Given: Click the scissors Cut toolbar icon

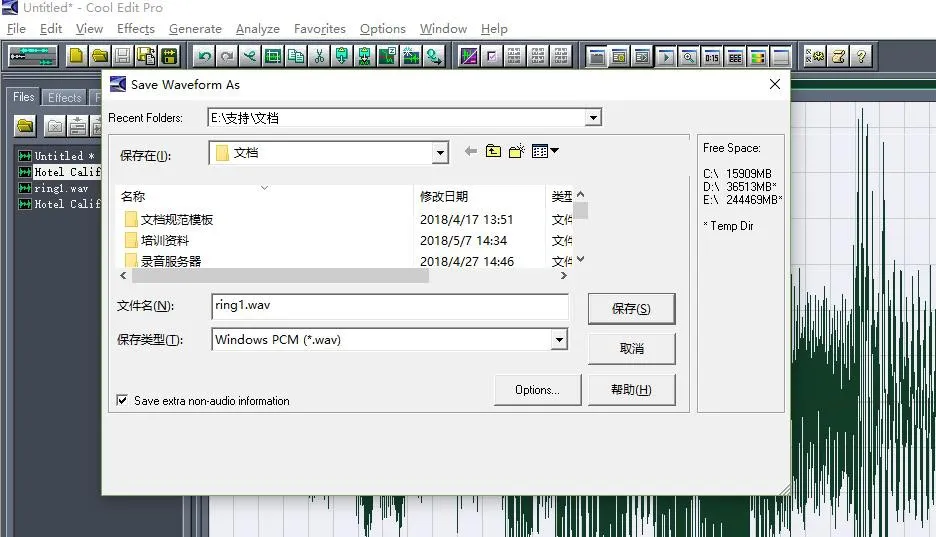Looking at the screenshot, I should click(x=319, y=56).
